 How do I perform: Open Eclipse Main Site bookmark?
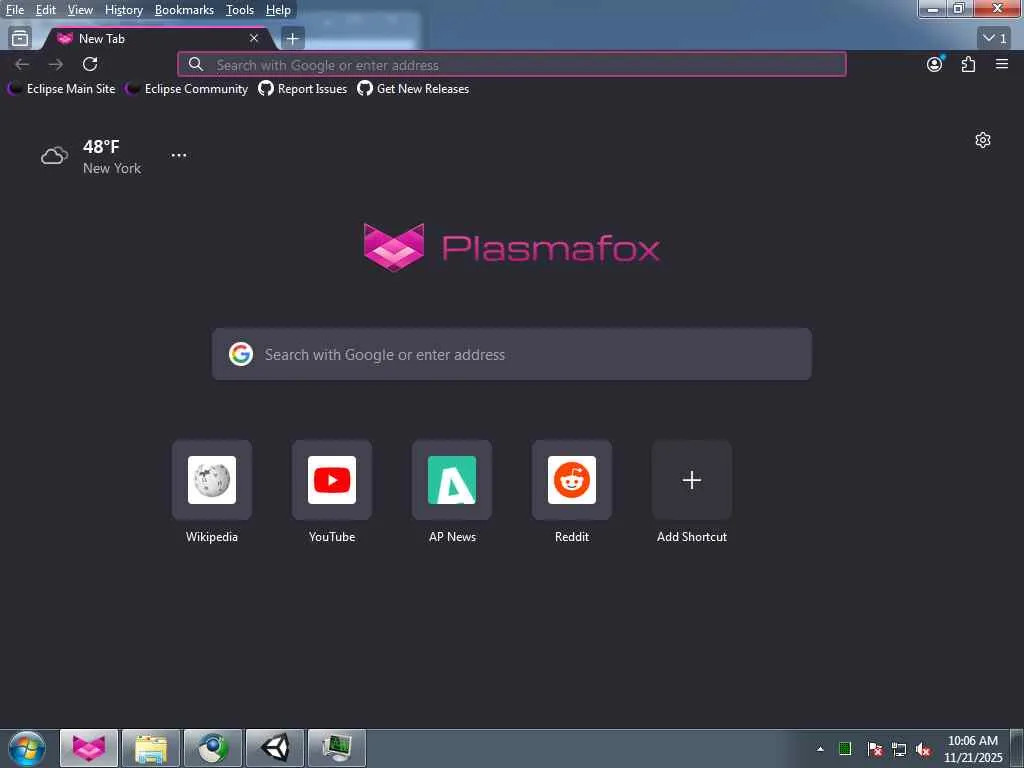coord(61,89)
